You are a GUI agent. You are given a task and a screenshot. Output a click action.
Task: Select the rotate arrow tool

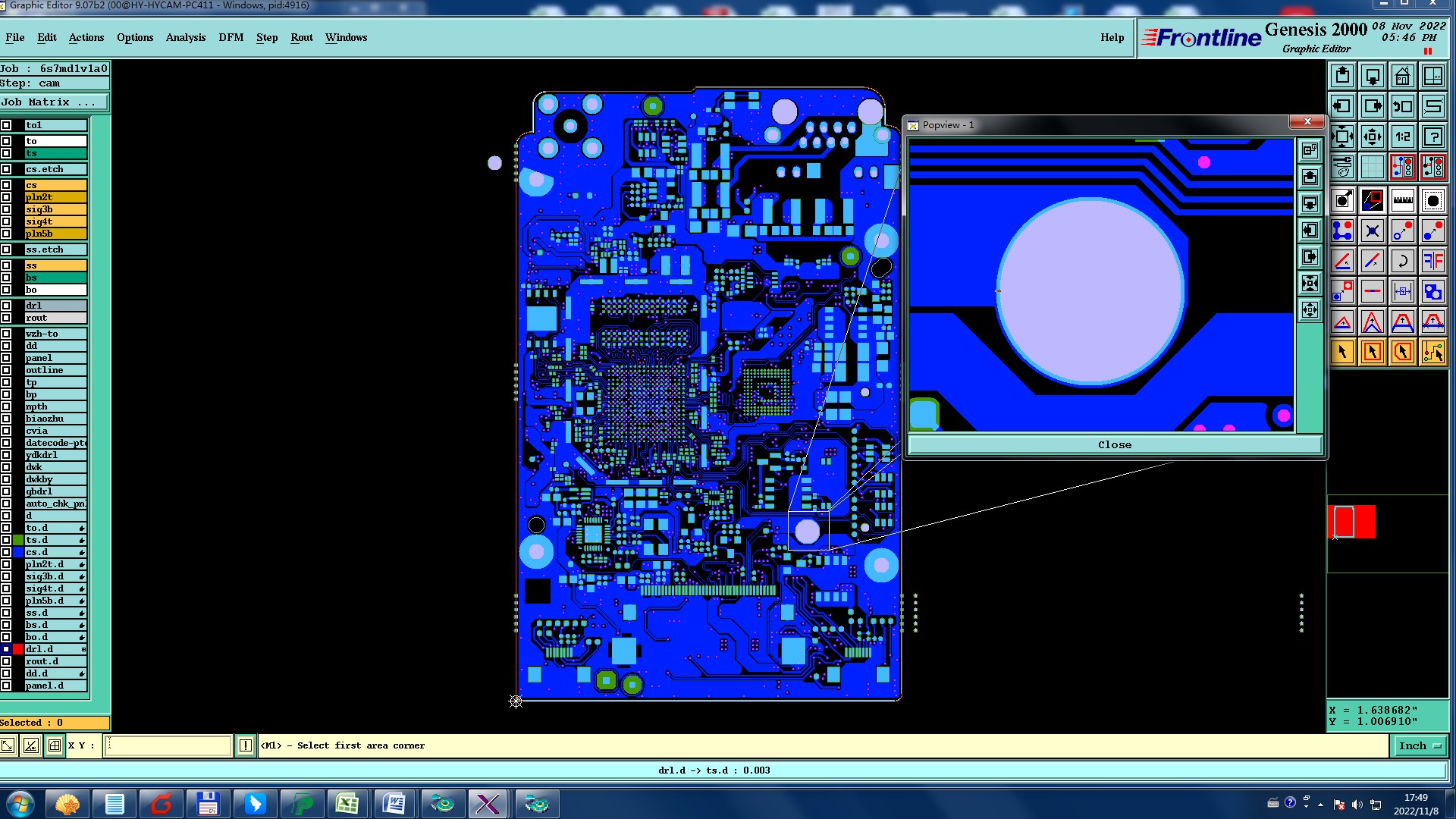tap(1403, 261)
